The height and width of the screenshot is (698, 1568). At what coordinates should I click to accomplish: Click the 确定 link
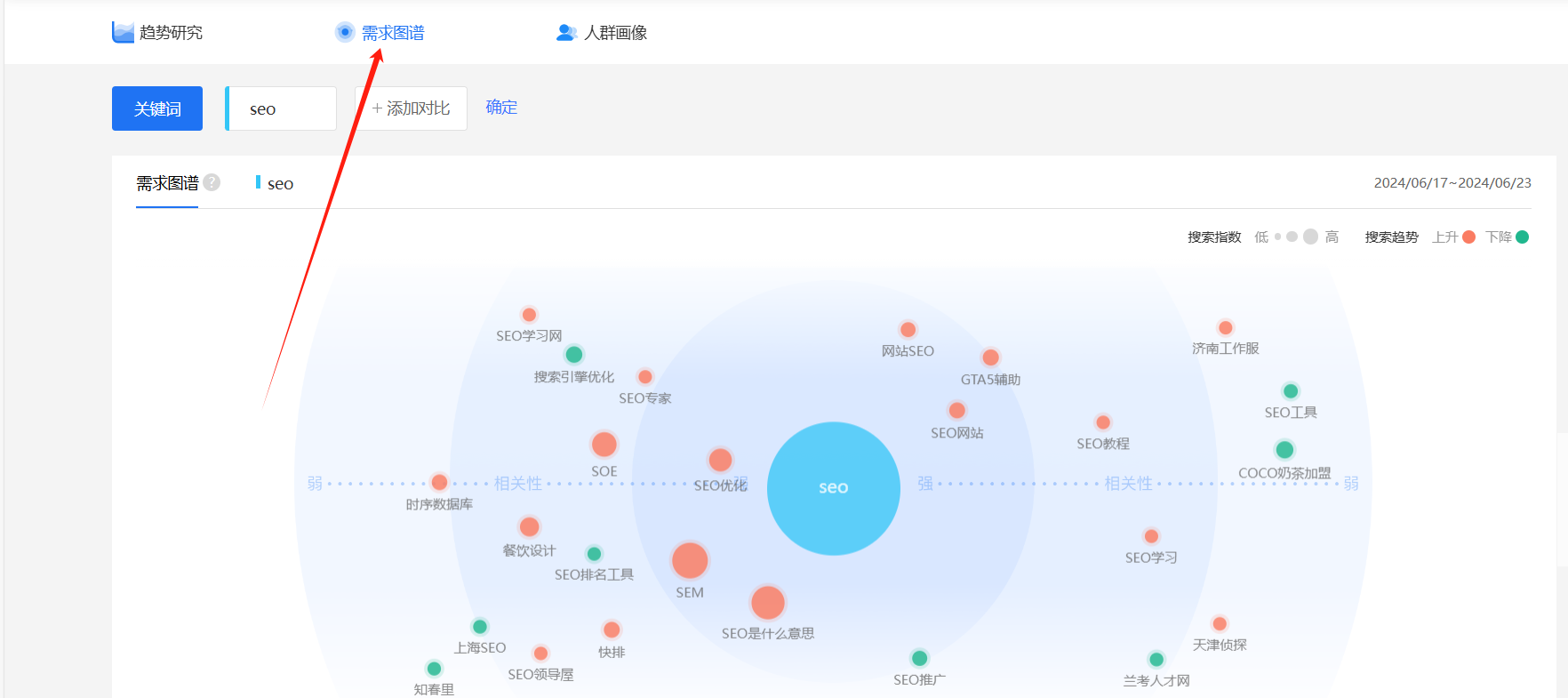coord(501,108)
